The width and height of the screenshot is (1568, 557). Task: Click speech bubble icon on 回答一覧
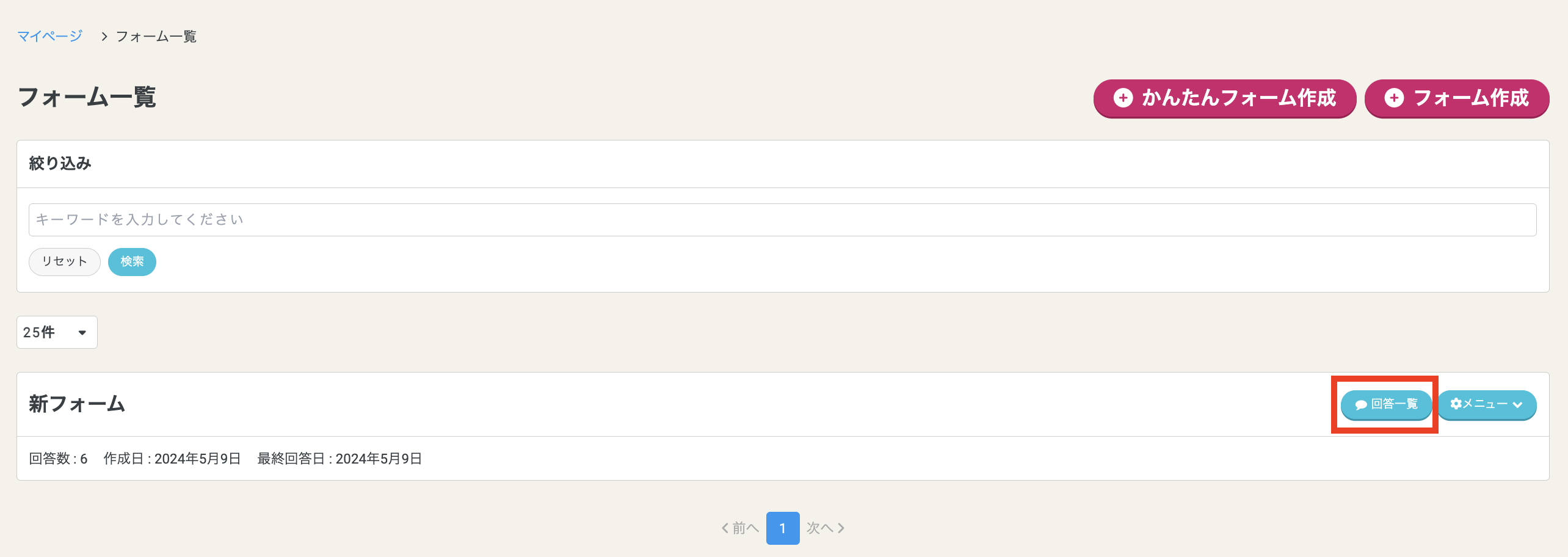pos(1360,405)
